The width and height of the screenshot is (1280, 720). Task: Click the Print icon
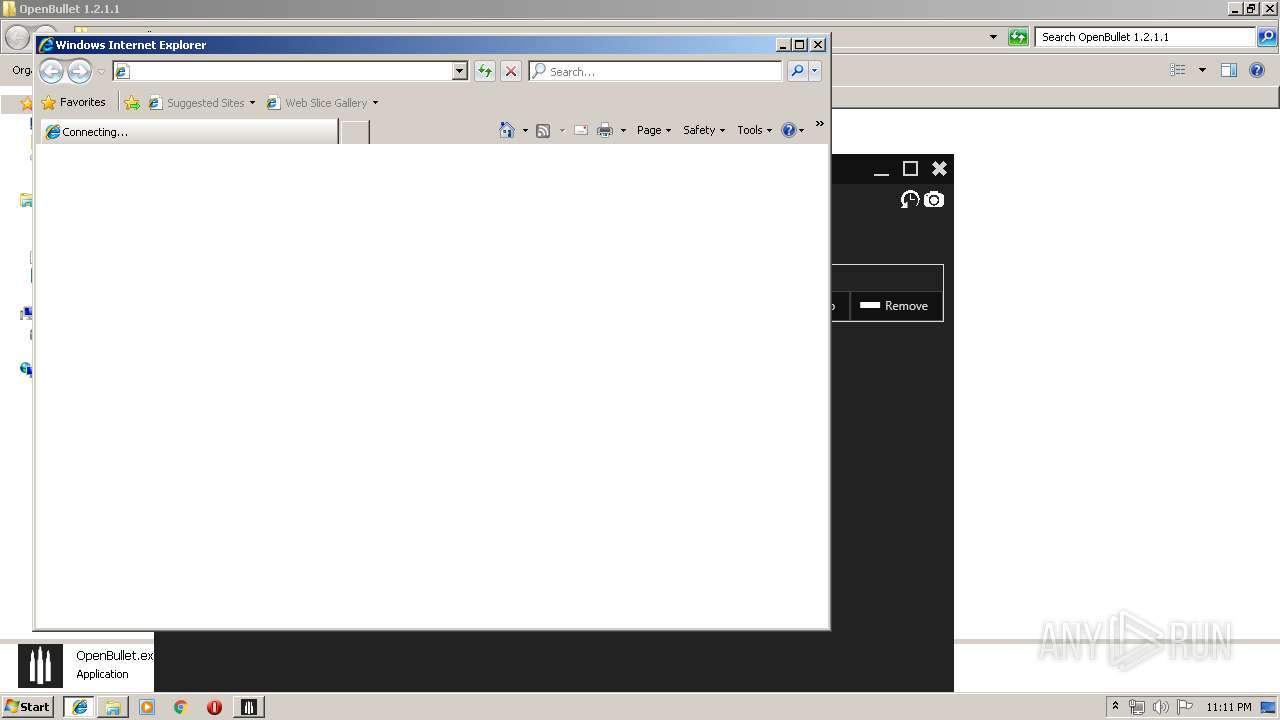[605, 130]
